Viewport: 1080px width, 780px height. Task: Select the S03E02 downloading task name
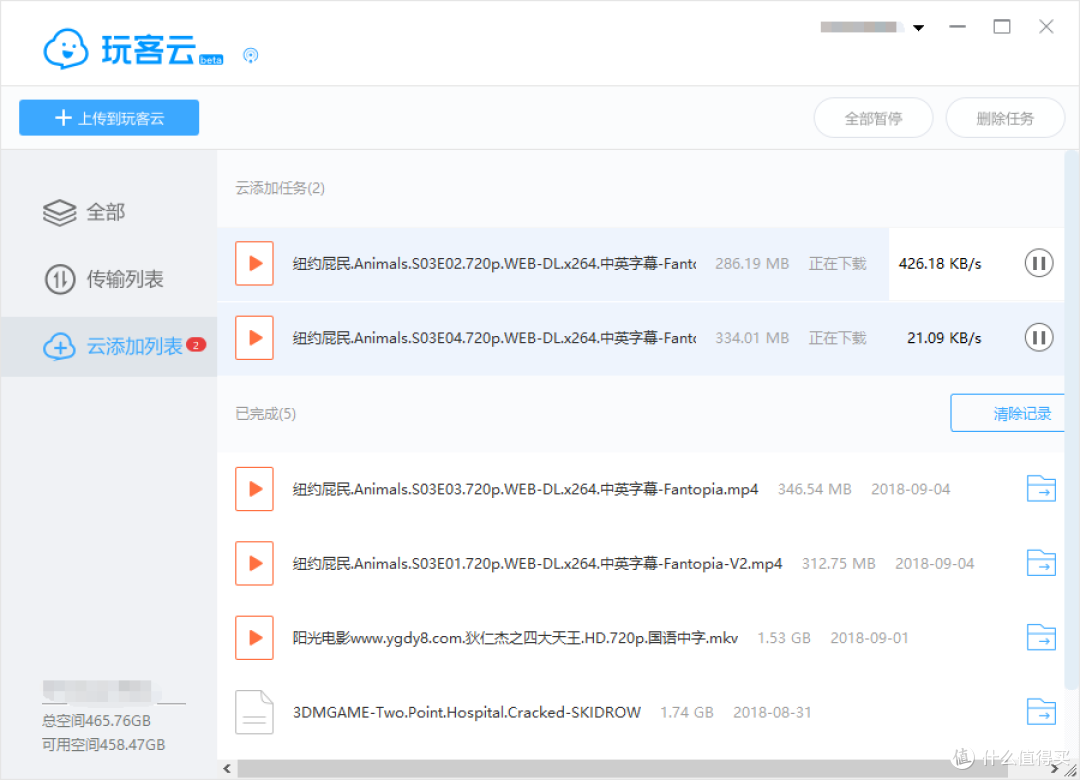(495, 264)
